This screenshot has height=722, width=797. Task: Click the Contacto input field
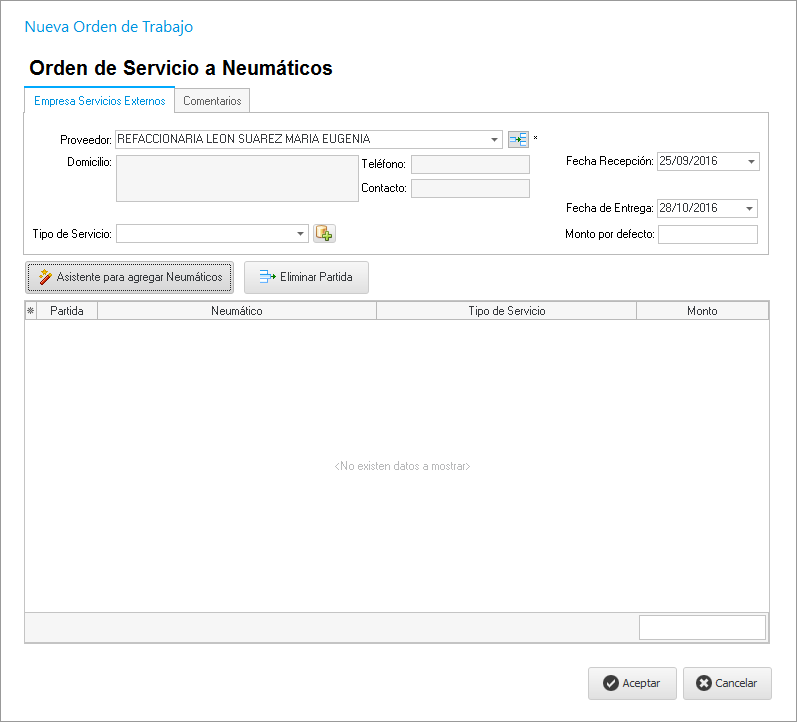[470, 188]
